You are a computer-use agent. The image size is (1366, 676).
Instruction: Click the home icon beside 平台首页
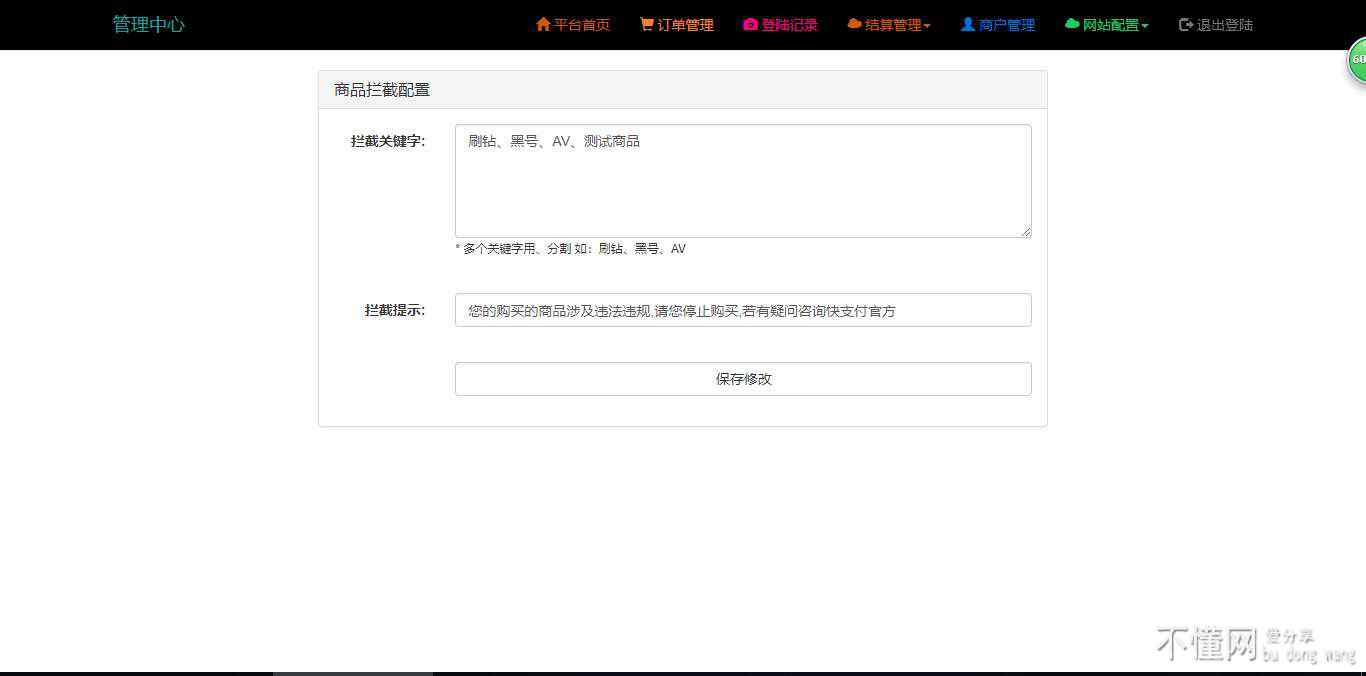543,24
